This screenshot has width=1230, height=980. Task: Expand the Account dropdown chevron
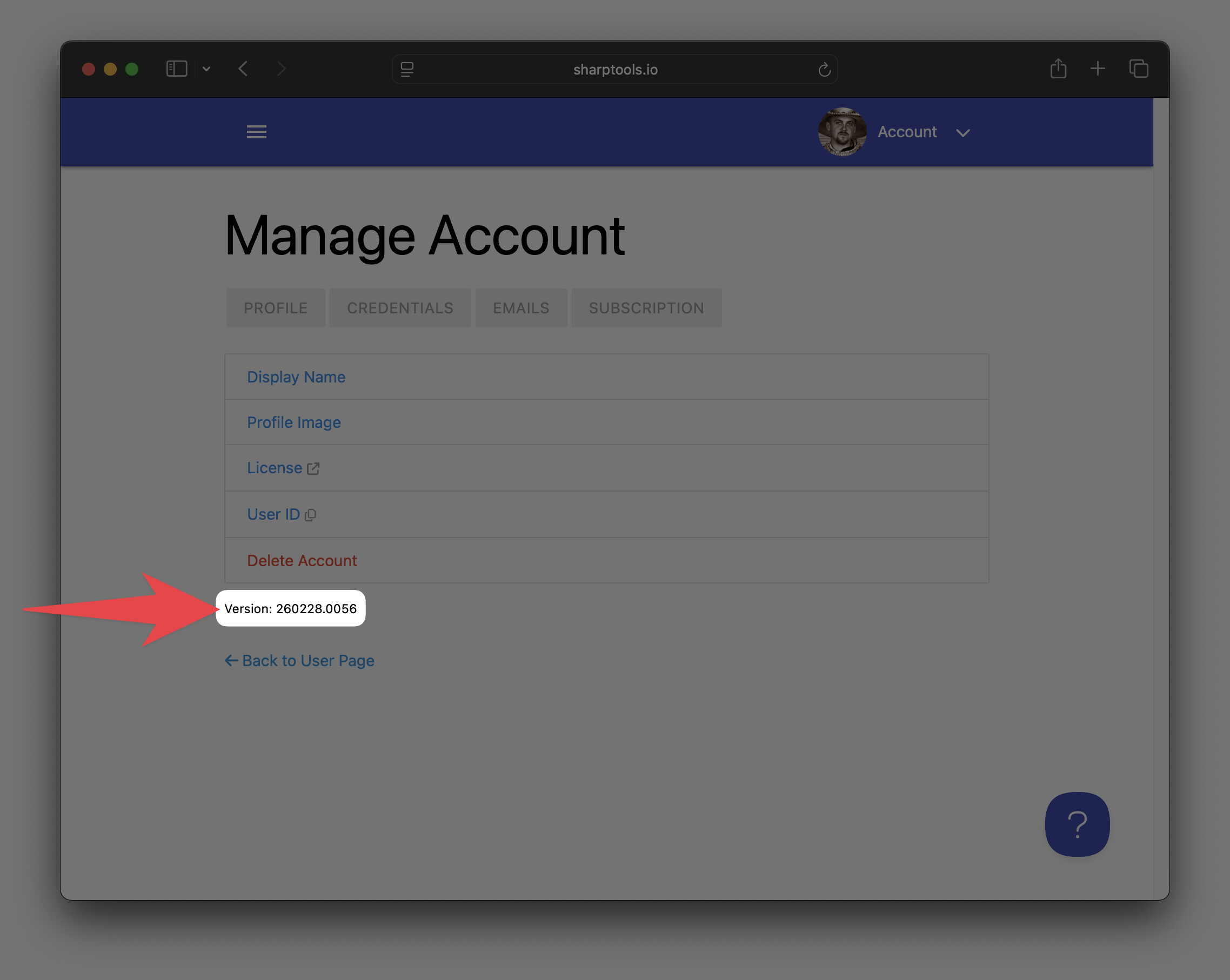[962, 133]
